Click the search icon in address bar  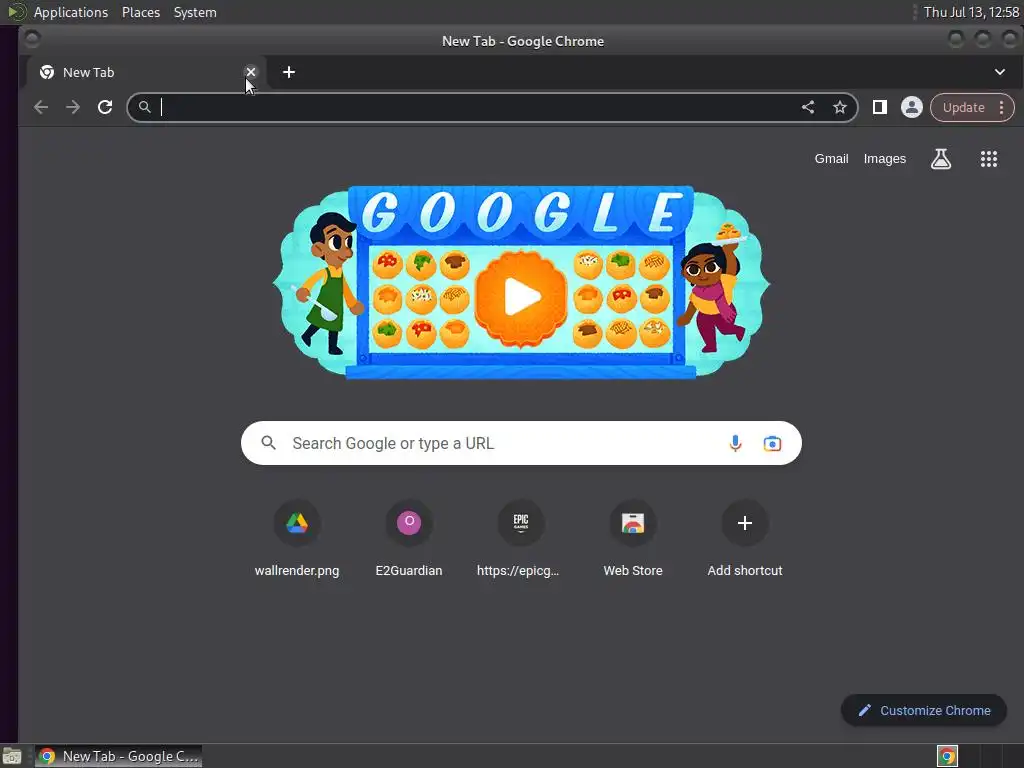click(145, 107)
